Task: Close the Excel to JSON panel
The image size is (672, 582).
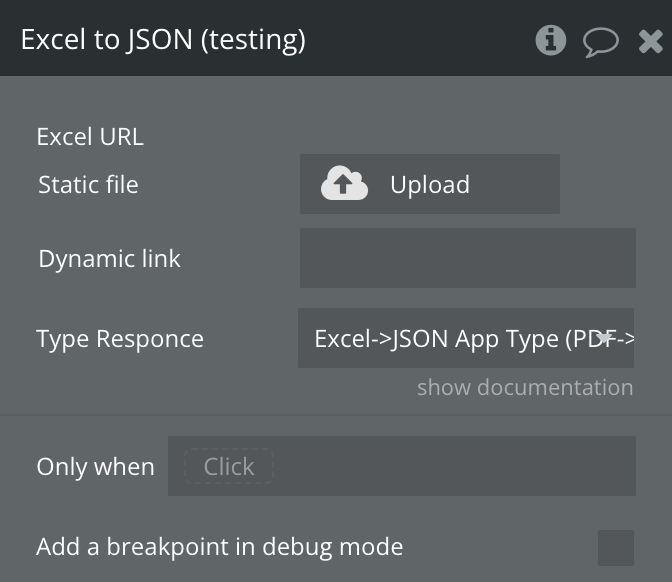Action: [x=650, y=41]
